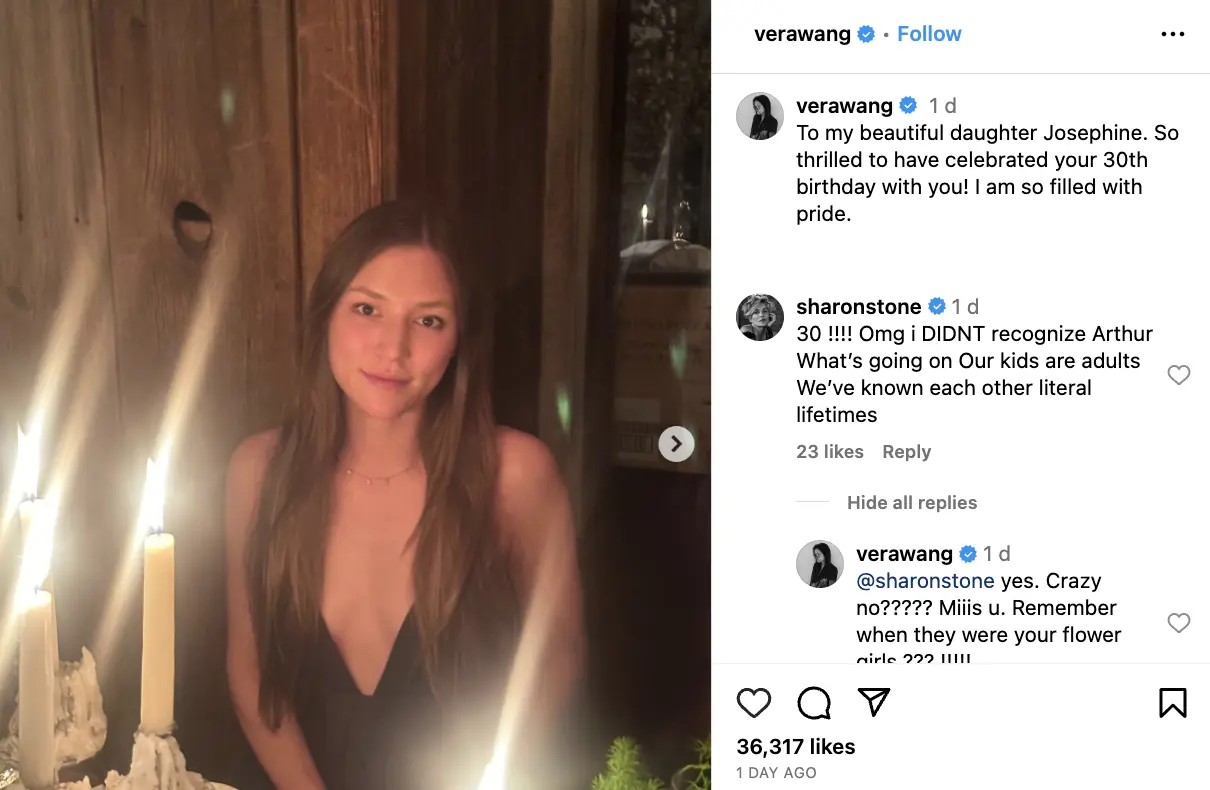The width and height of the screenshot is (1210, 790).
Task: Open the three-dot more options menu
Action: (1172, 34)
